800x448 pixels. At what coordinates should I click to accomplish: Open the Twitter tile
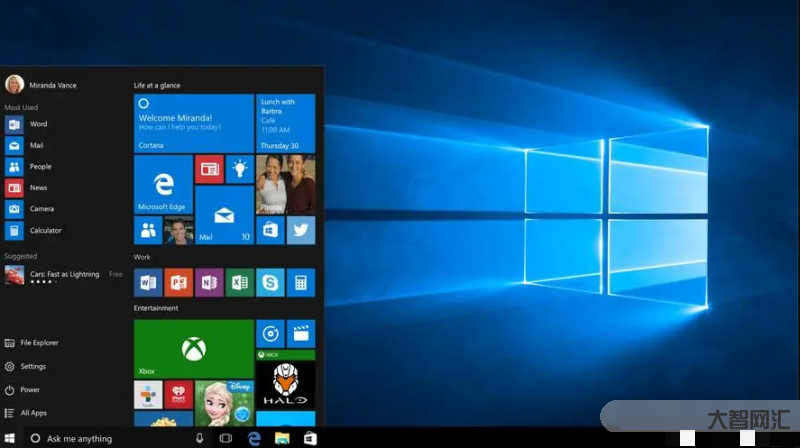pyautogui.click(x=300, y=230)
